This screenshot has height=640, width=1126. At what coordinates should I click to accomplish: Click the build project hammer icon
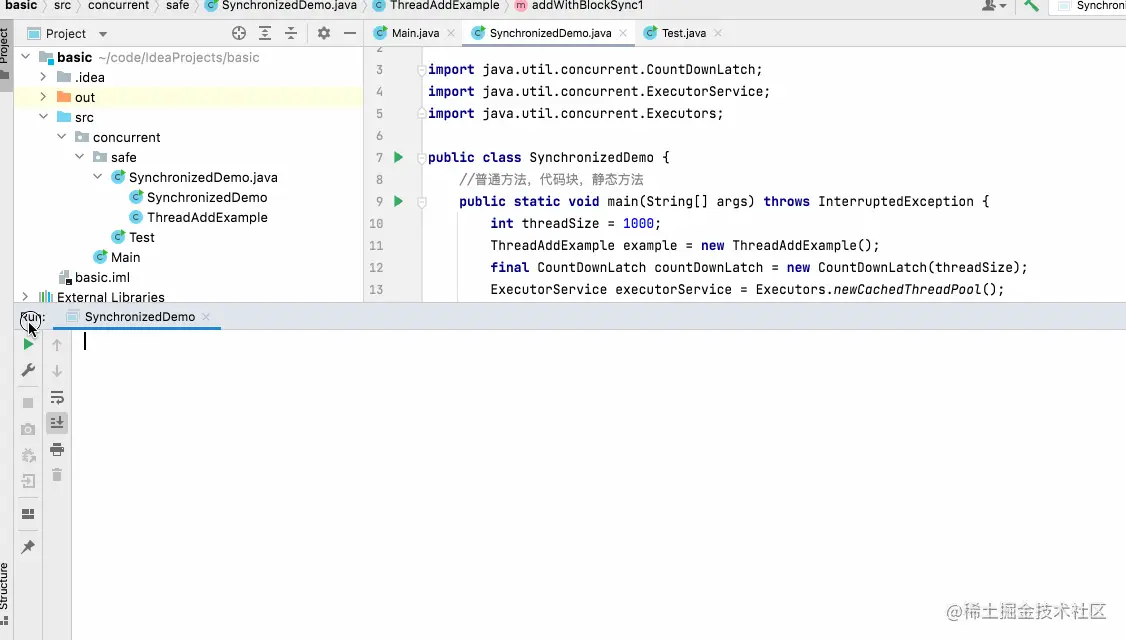pyautogui.click(x=1031, y=6)
